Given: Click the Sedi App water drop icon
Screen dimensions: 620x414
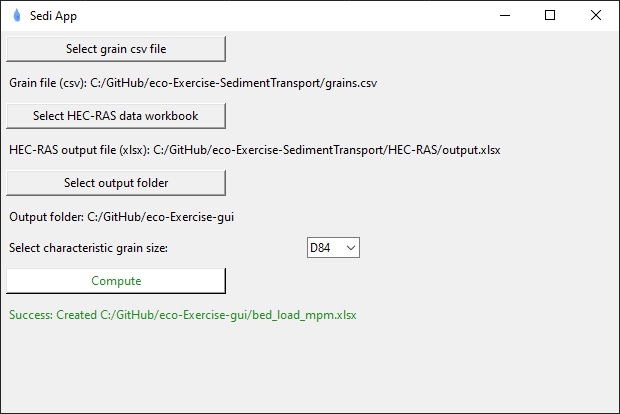Looking at the screenshot, I should (x=16, y=16).
